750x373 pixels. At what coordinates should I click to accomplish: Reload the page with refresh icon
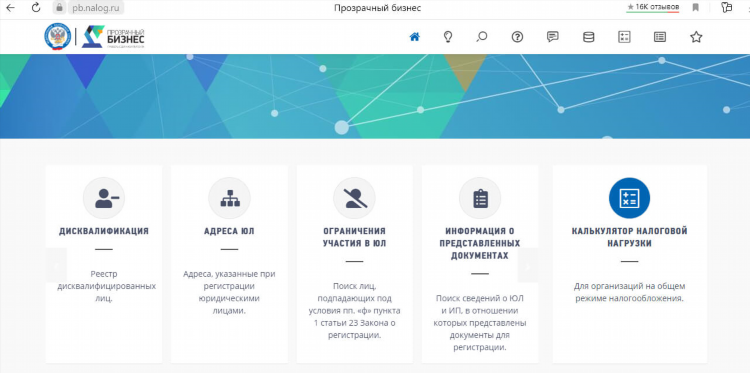35,8
